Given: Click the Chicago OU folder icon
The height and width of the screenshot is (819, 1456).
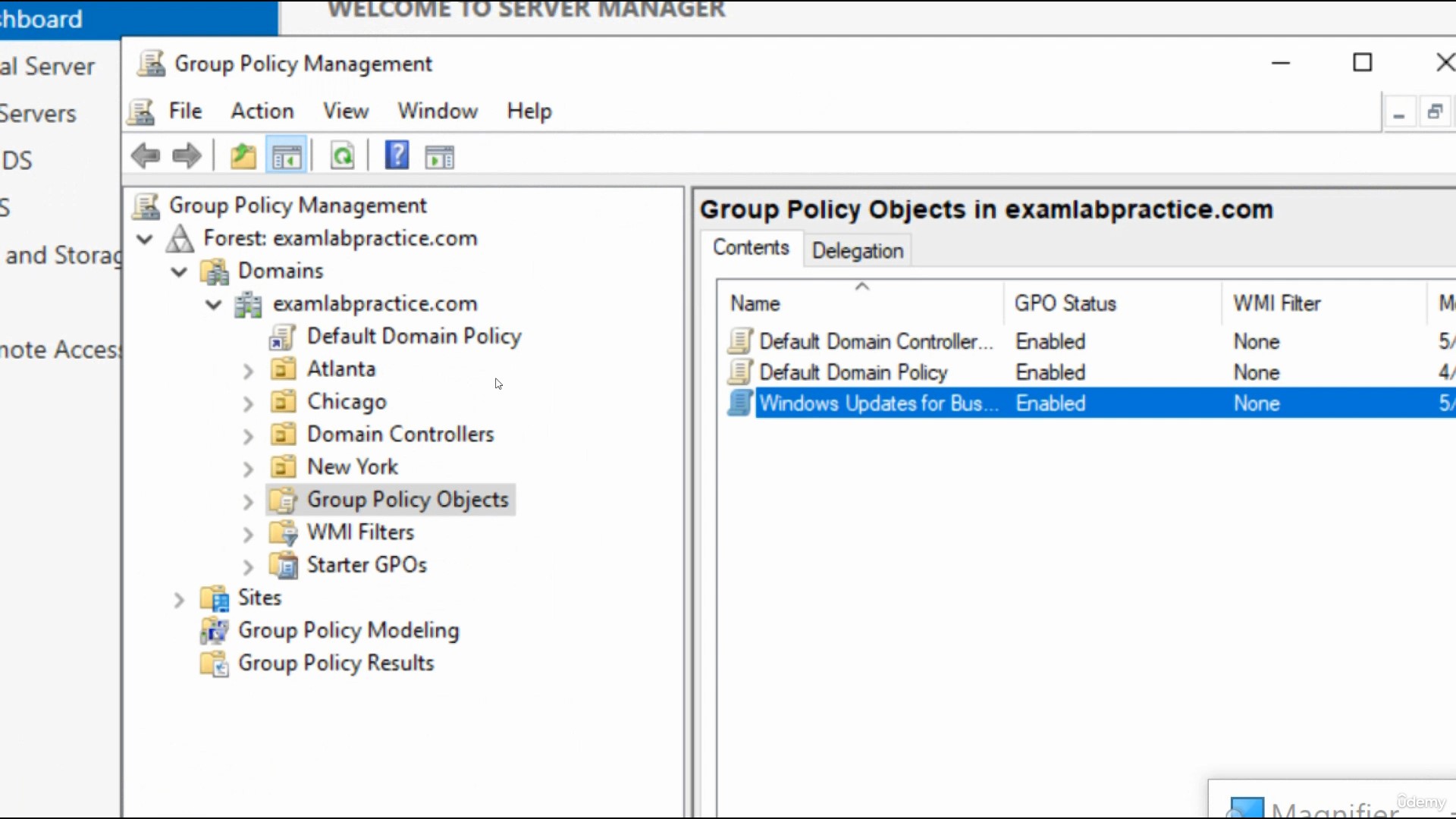Looking at the screenshot, I should (283, 402).
